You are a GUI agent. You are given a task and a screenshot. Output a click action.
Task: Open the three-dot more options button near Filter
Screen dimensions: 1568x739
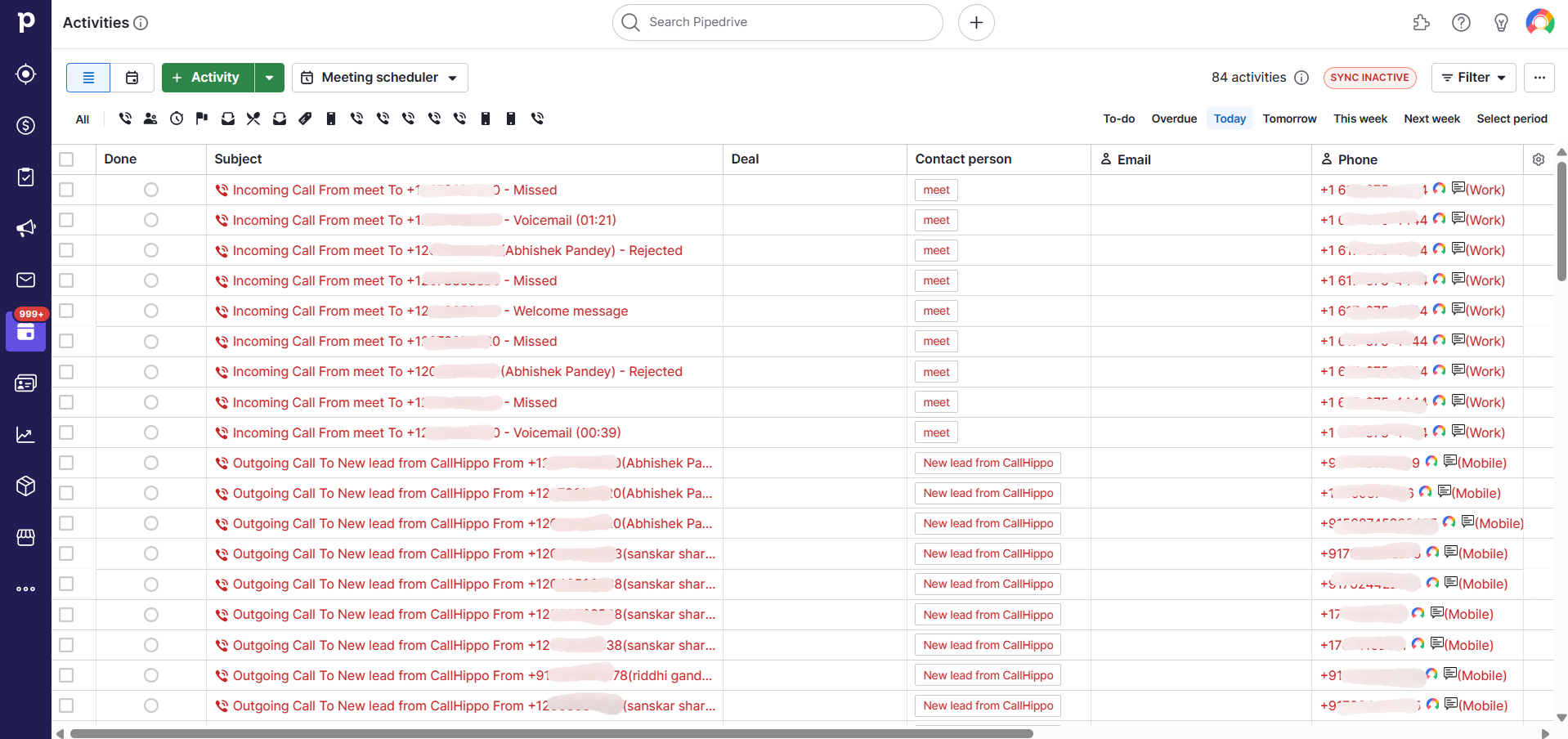tap(1539, 78)
